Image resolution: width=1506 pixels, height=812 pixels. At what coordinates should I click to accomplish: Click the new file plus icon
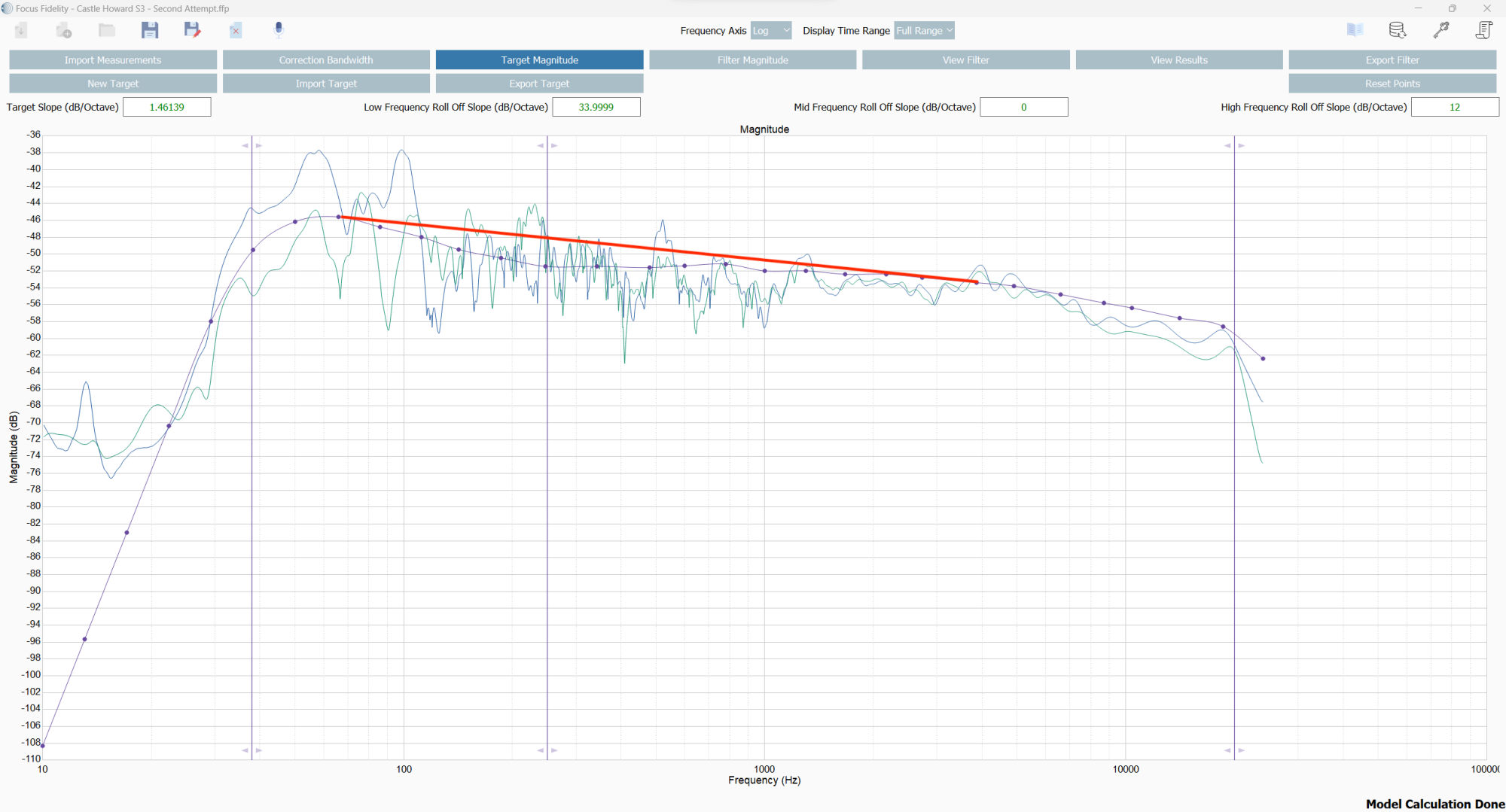coord(64,30)
